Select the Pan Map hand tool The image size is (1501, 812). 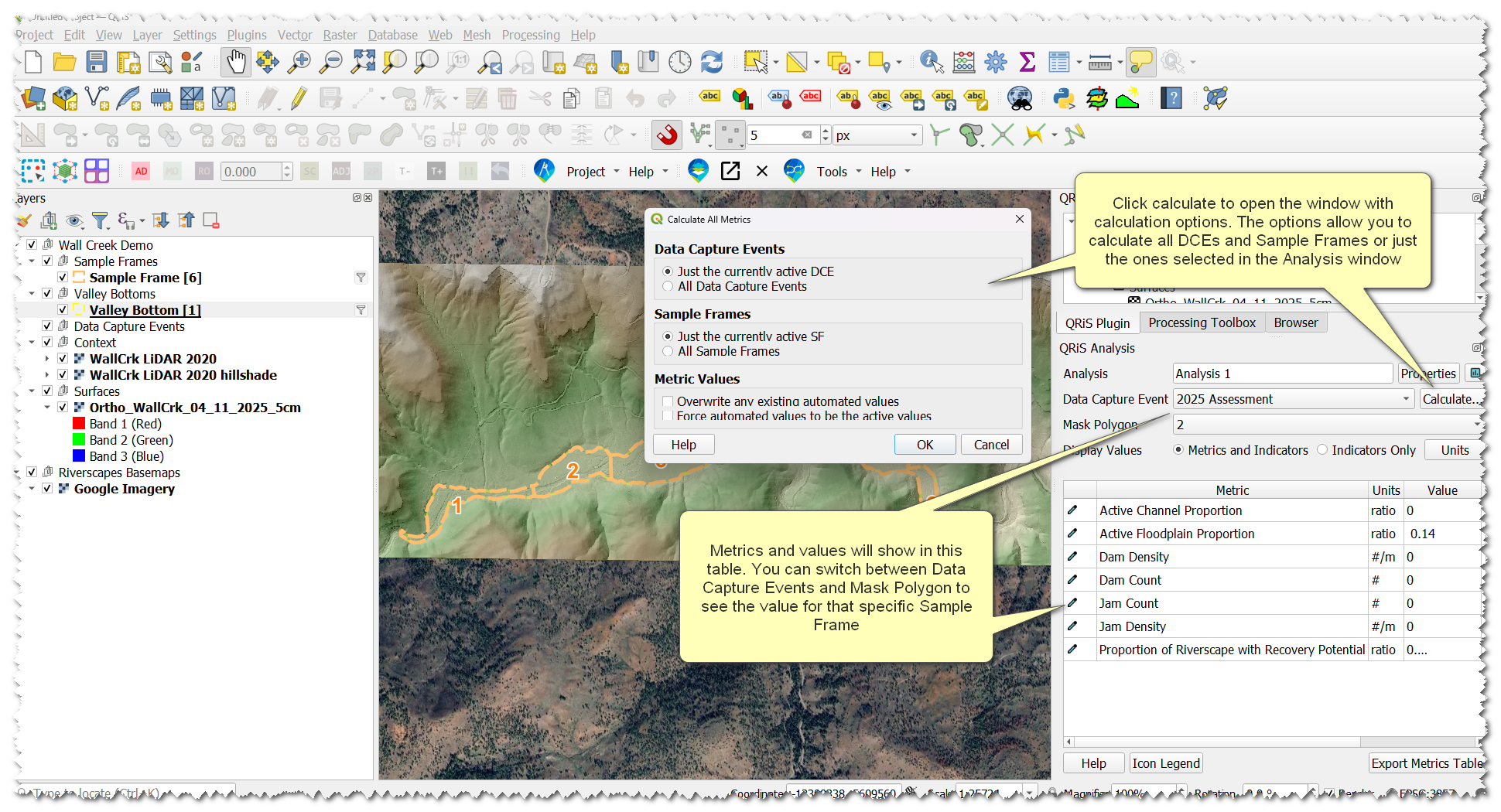pos(236,62)
